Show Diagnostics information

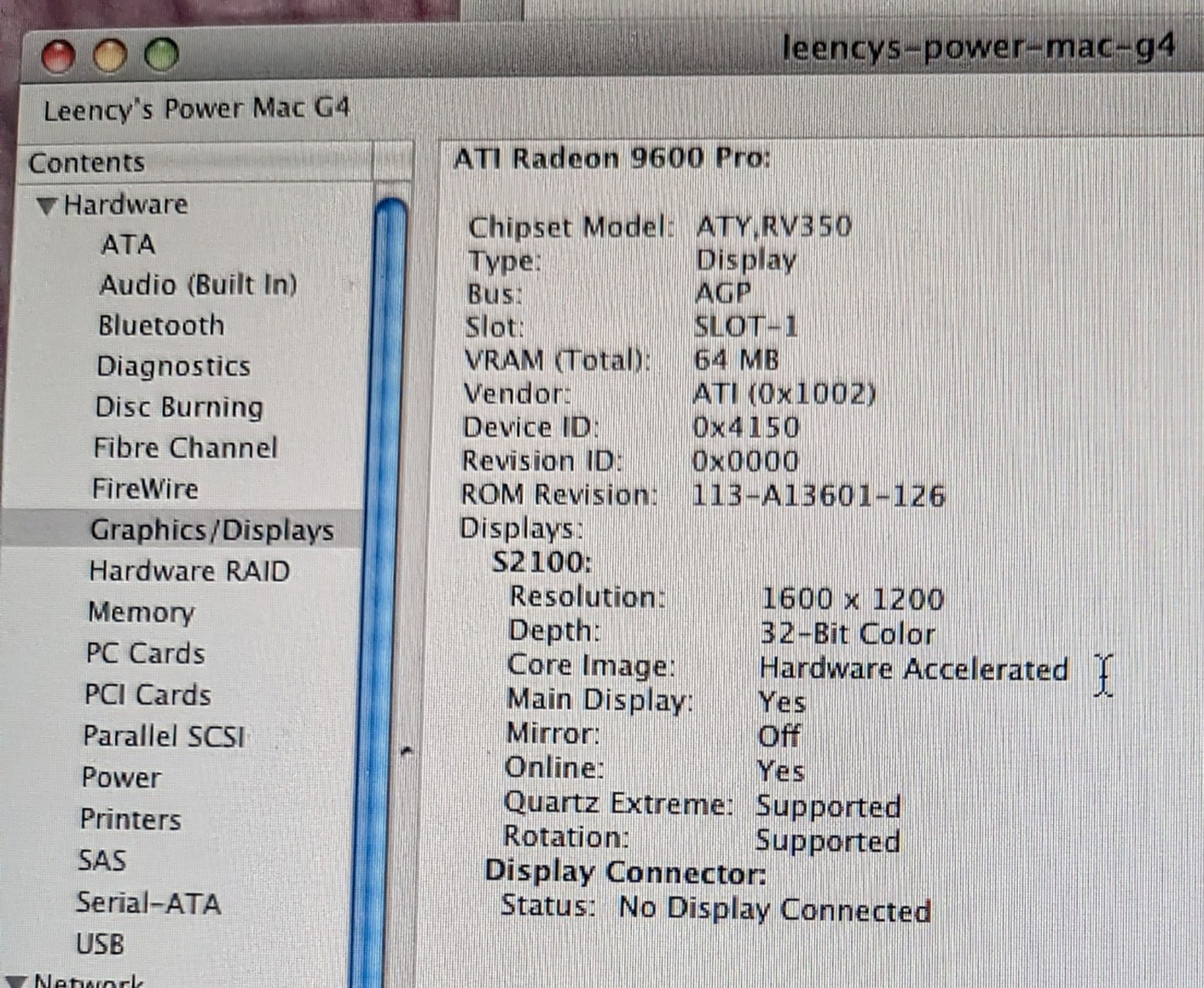pyautogui.click(x=173, y=366)
